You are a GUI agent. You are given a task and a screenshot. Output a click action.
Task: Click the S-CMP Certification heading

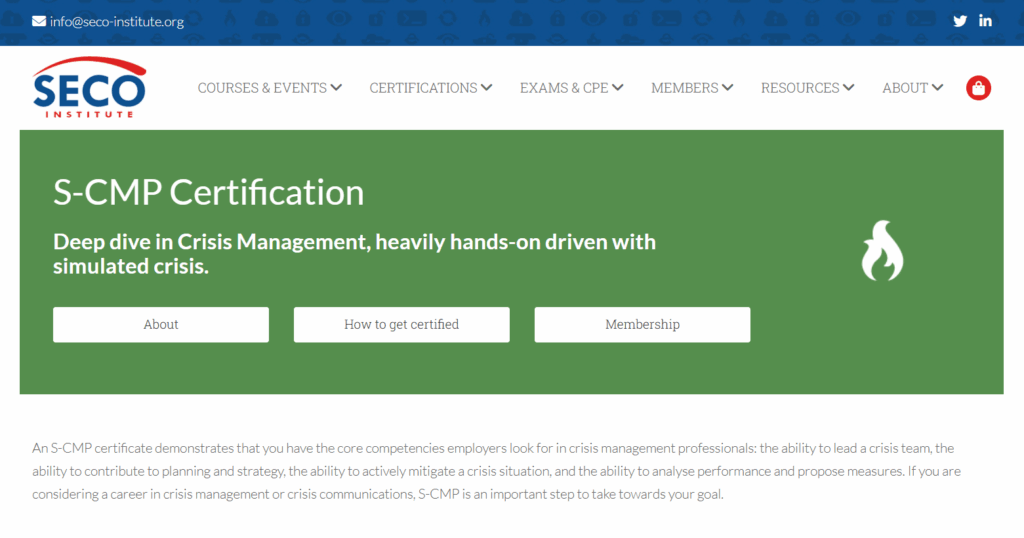pos(208,193)
